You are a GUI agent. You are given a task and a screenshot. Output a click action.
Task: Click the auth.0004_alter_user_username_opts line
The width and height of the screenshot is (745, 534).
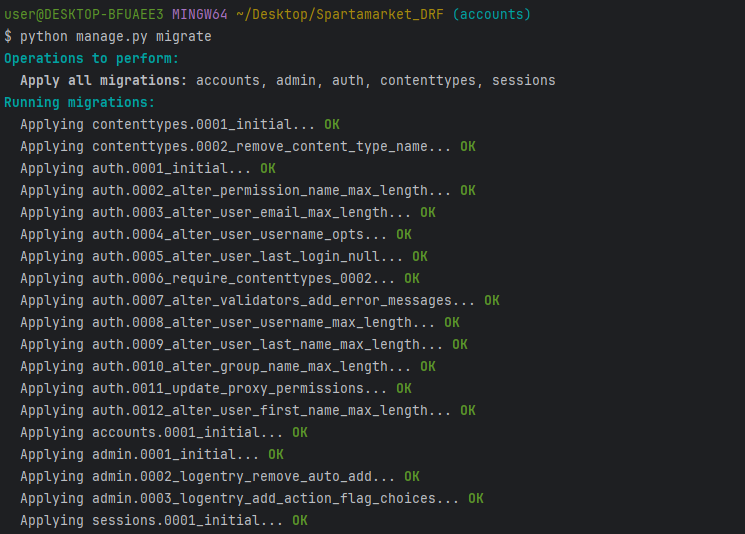216,235
